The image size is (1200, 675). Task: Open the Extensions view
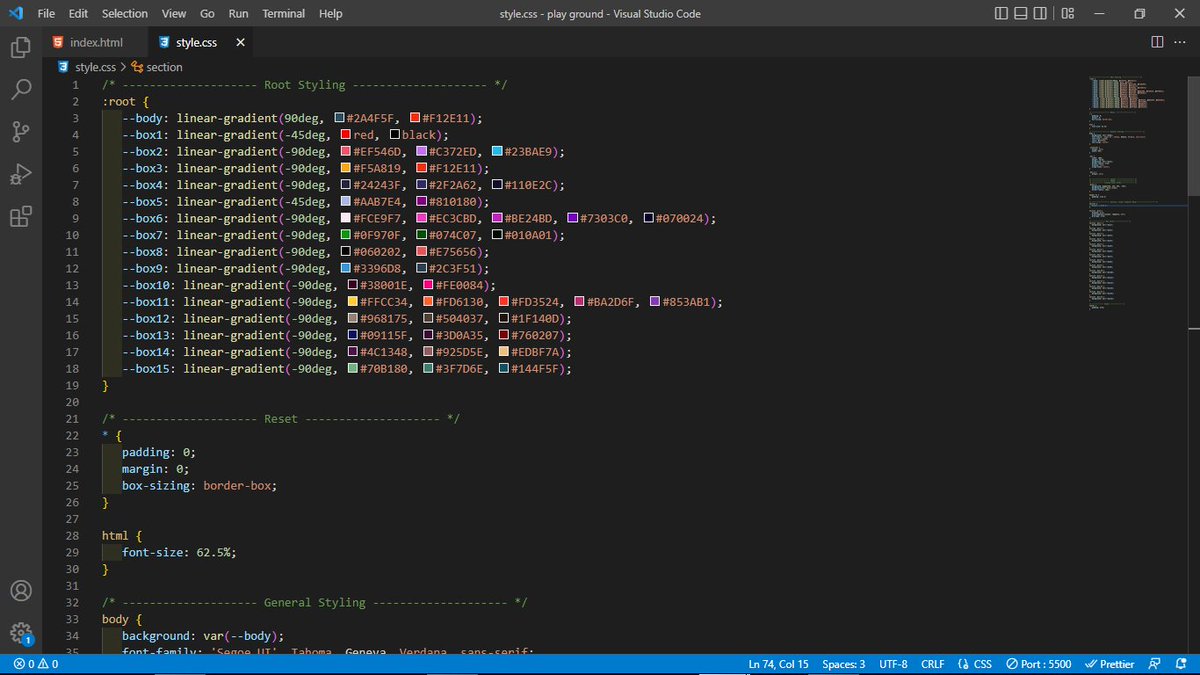click(x=20, y=217)
